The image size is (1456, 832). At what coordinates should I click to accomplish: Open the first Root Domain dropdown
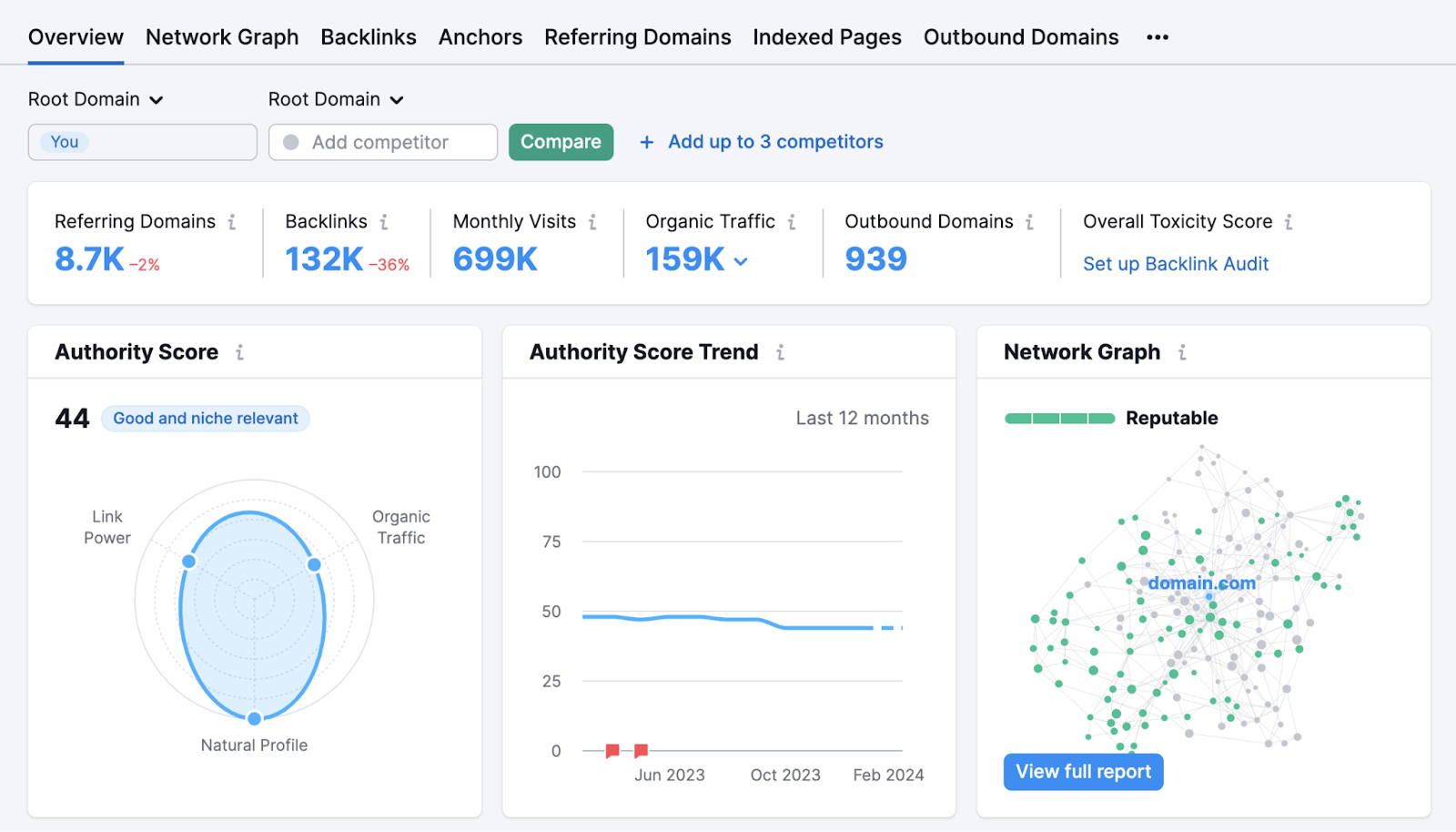click(x=96, y=99)
